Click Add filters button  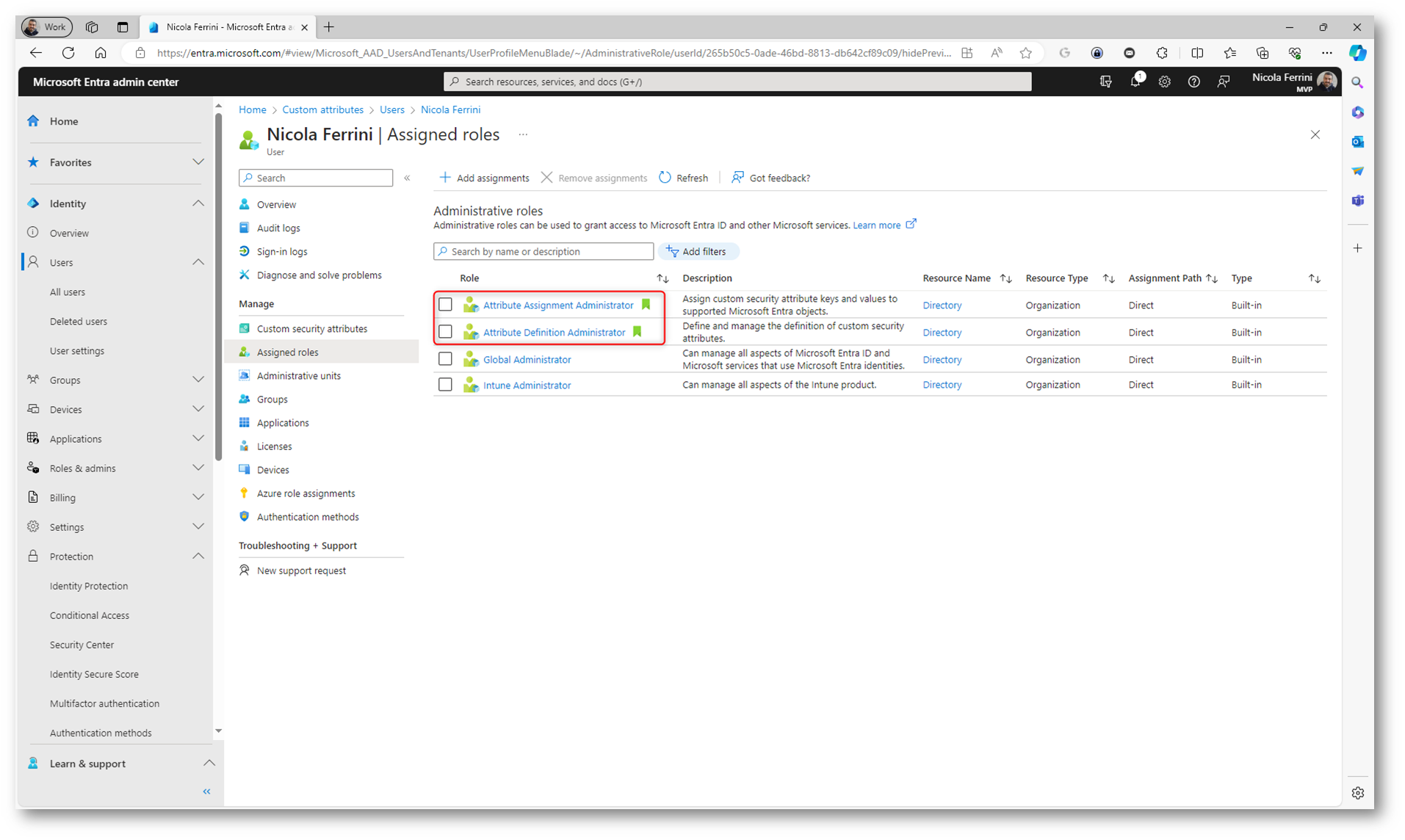pos(698,251)
